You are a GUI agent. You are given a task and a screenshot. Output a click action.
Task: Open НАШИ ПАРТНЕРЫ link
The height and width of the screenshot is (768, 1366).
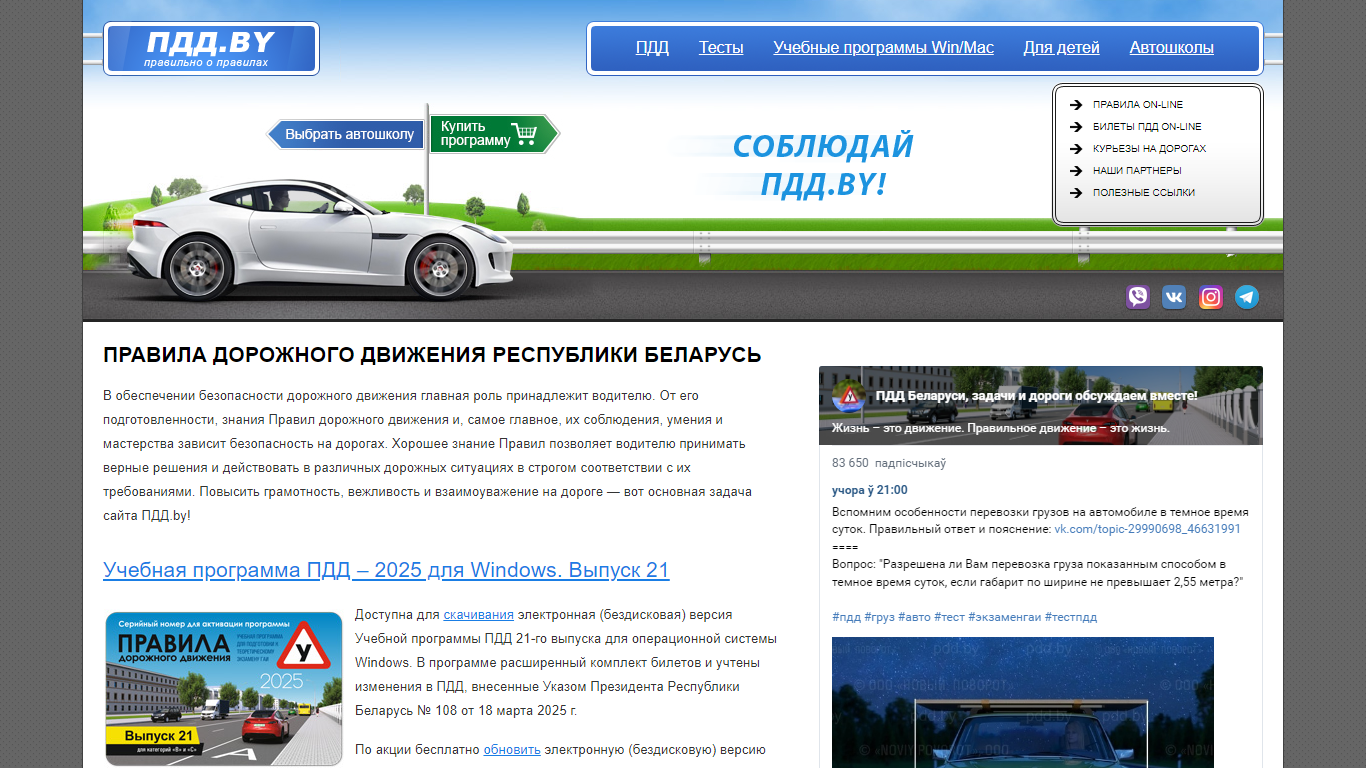1137,171
